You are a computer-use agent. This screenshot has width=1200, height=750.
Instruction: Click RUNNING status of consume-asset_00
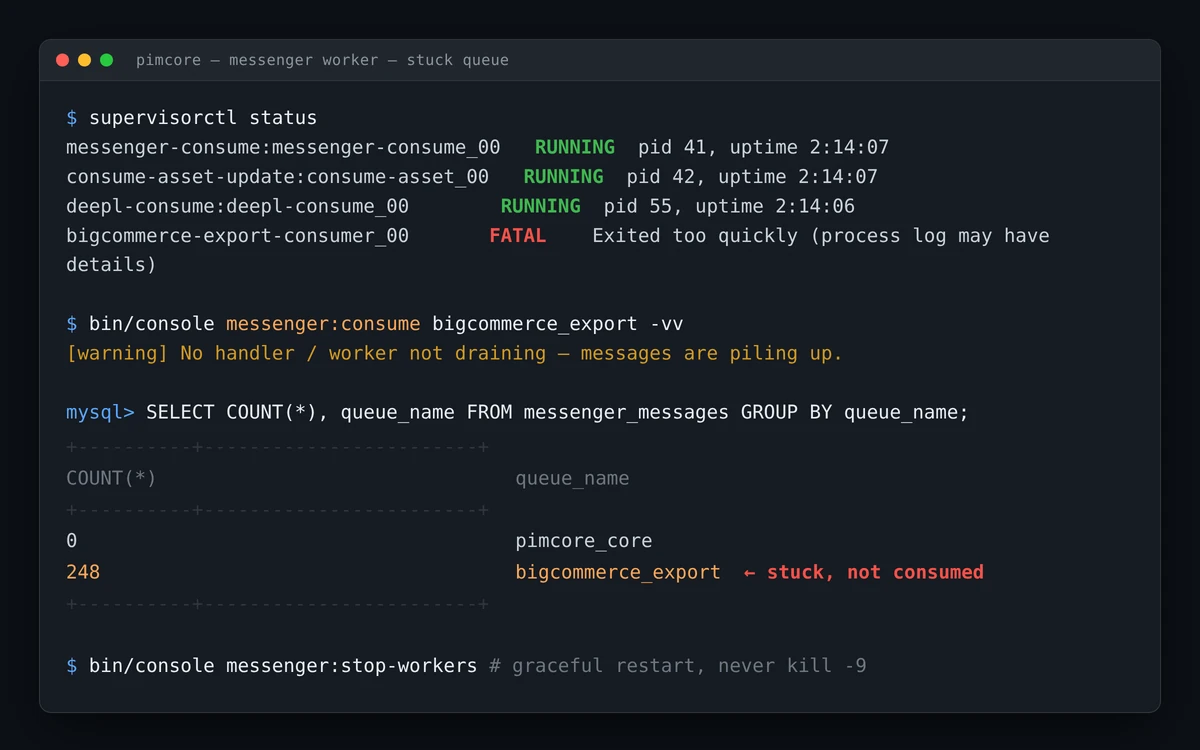point(564,177)
